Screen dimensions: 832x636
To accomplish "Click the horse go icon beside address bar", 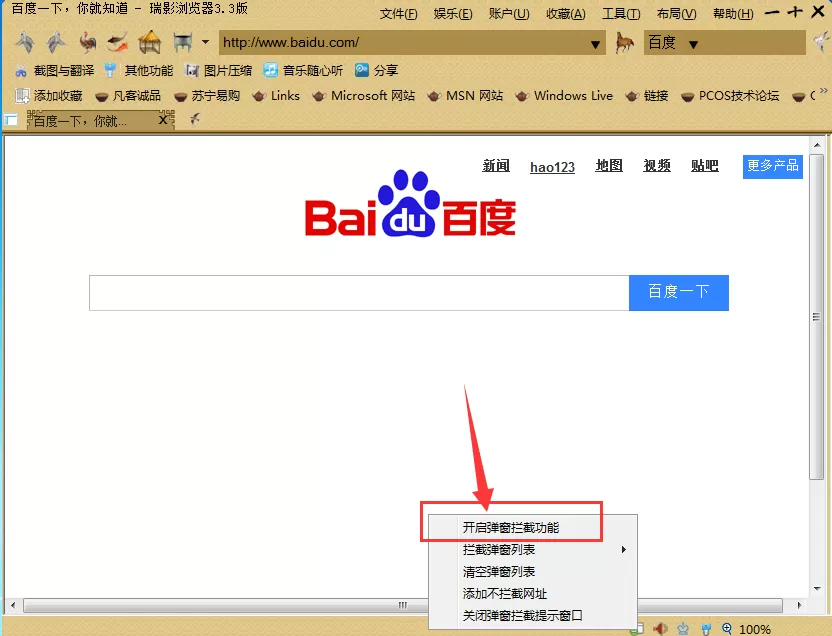I will [625, 42].
